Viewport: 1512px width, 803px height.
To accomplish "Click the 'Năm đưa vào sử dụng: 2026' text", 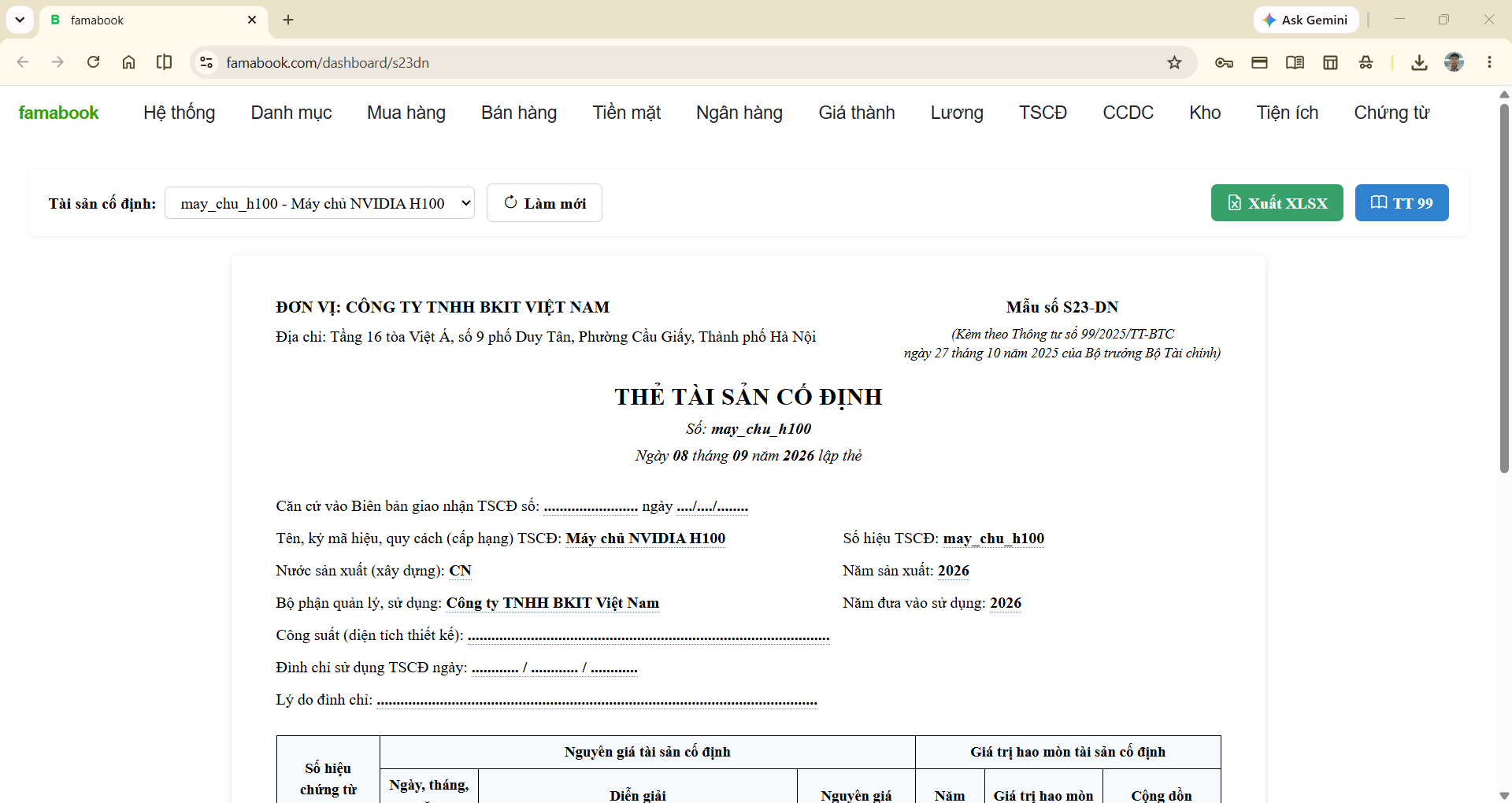I will pos(932,603).
